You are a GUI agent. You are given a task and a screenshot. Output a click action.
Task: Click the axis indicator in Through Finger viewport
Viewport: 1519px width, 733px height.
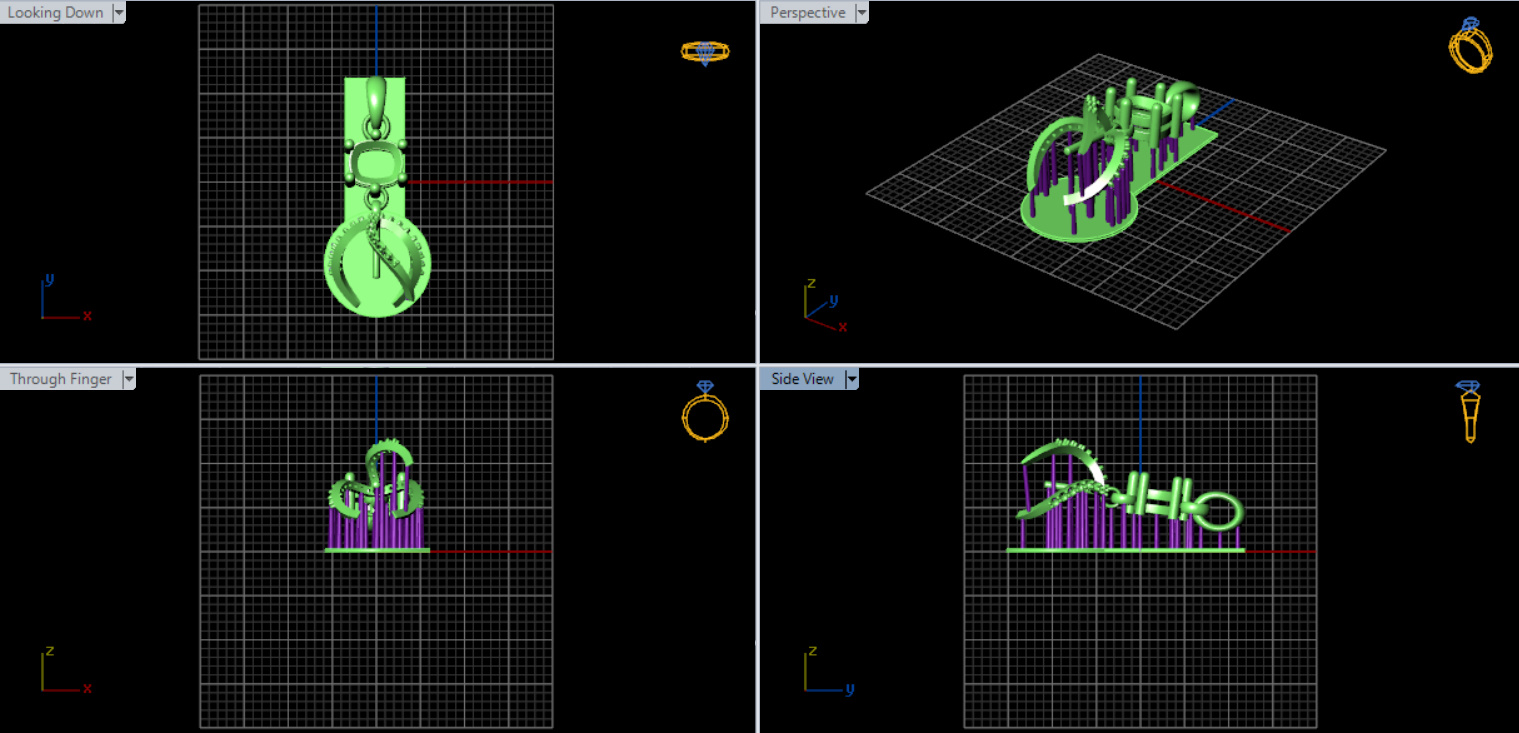click(x=62, y=671)
